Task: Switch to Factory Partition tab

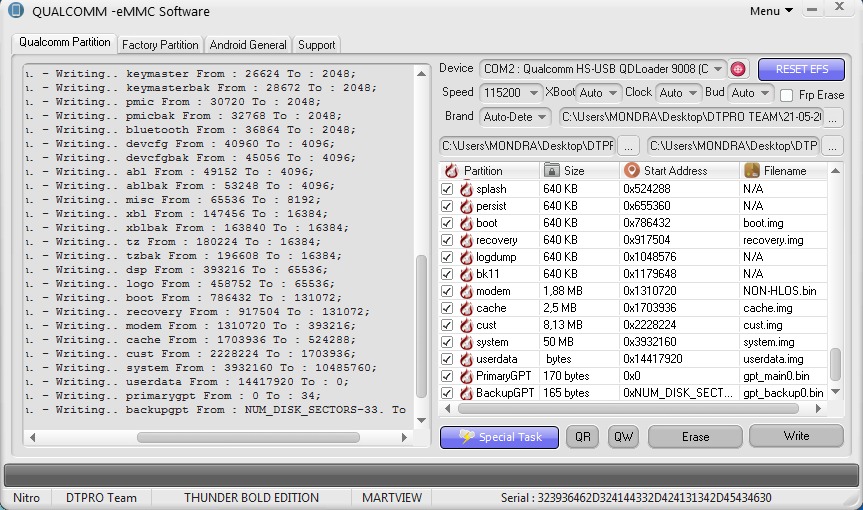Action: click(160, 45)
